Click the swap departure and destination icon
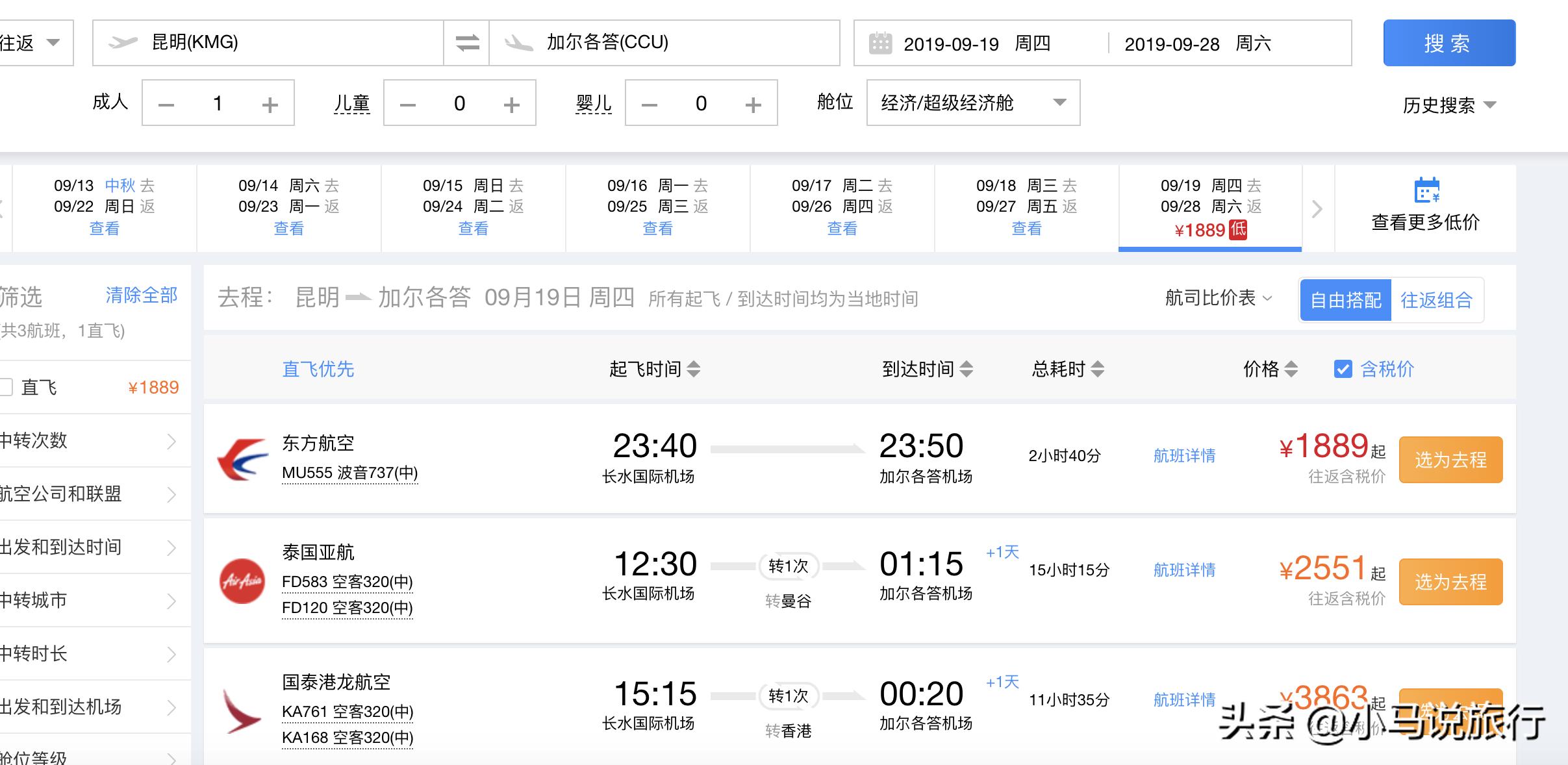The height and width of the screenshot is (765, 1568). pyautogui.click(x=466, y=43)
